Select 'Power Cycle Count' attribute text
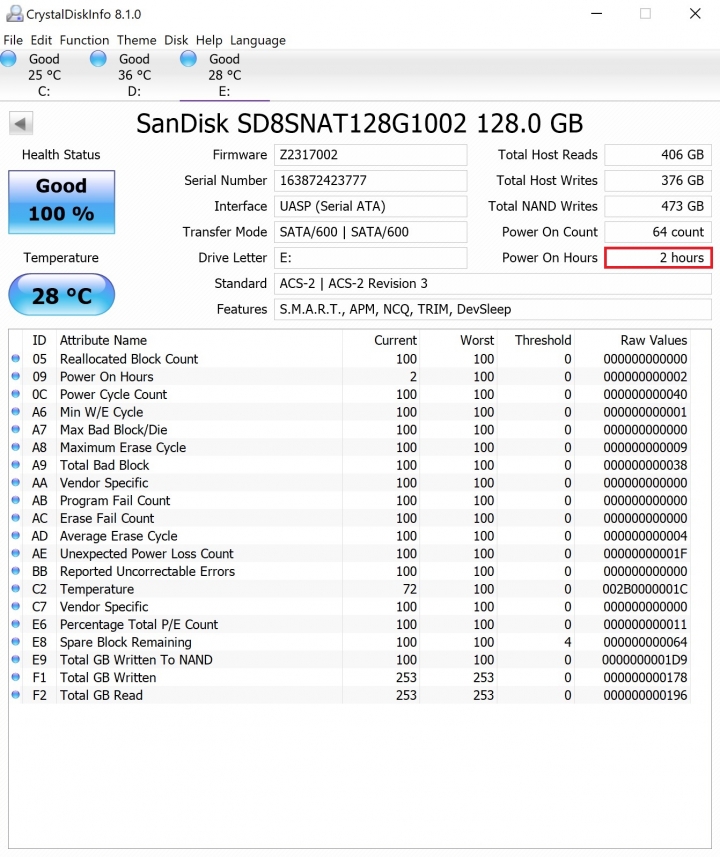This screenshot has width=720, height=857. pyautogui.click(x=113, y=394)
